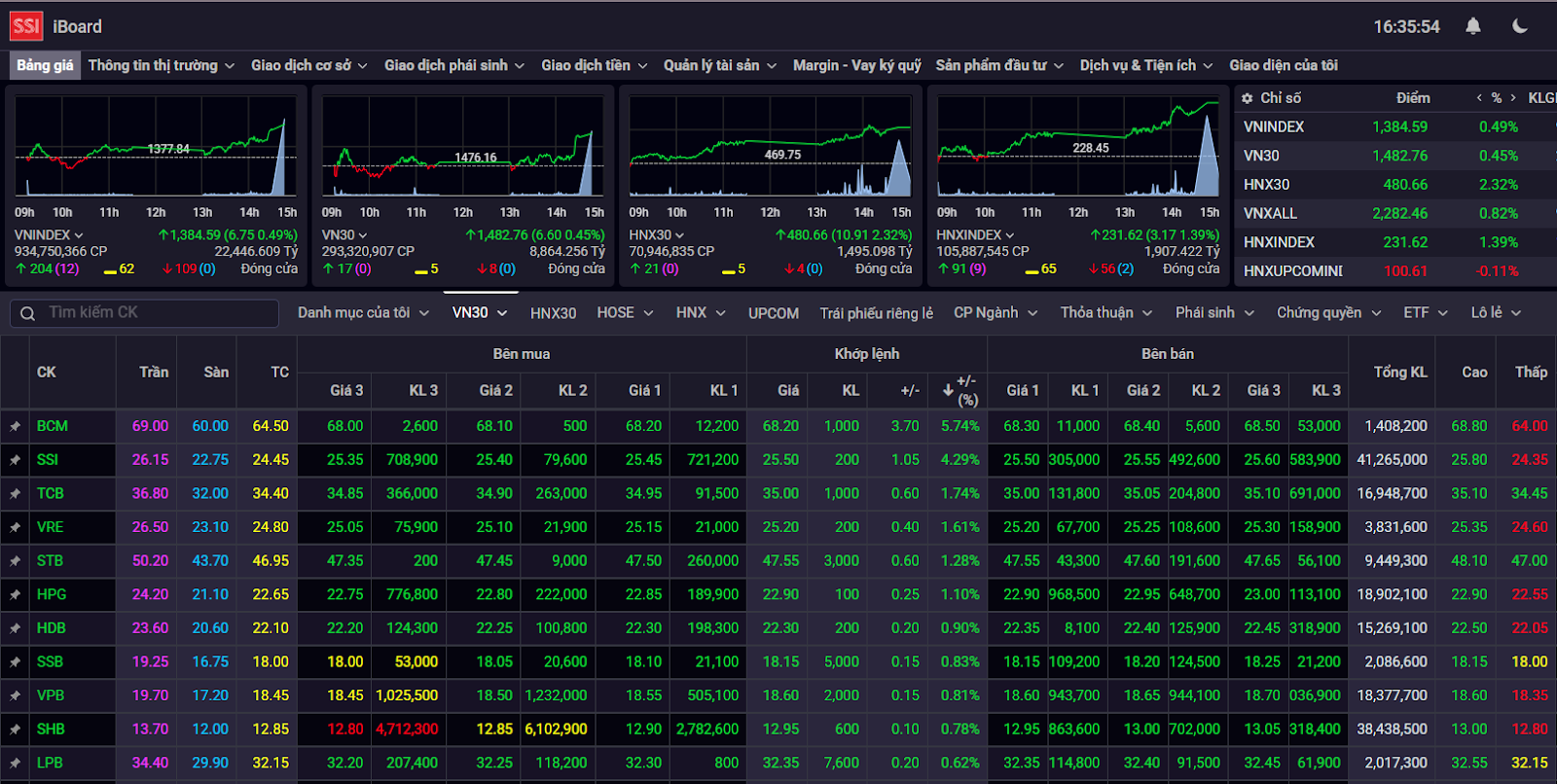This screenshot has height=784, width=1557.
Task: Change VN30 chart index selector
Action: coord(344,235)
